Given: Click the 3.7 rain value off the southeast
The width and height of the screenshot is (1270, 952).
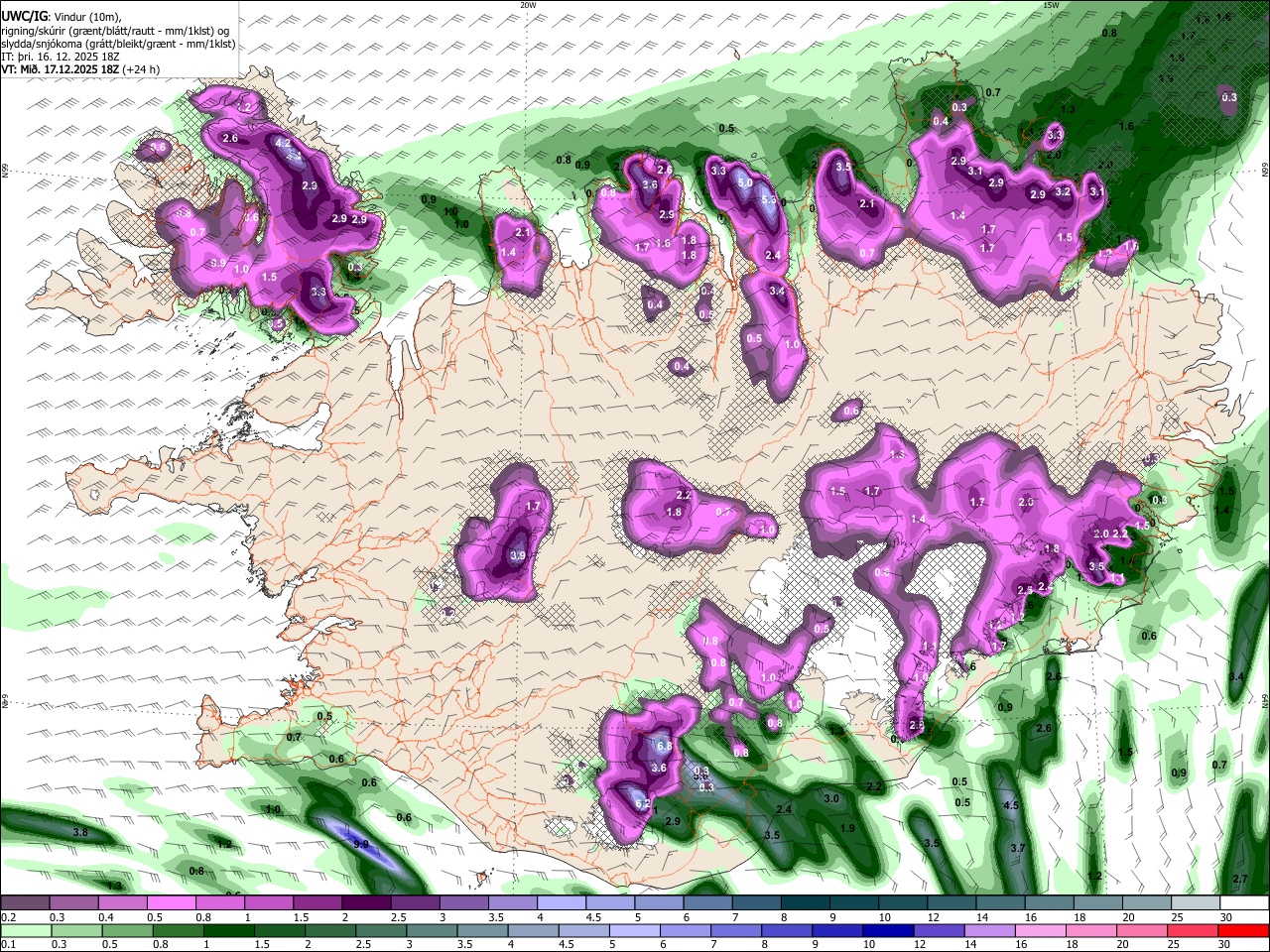Looking at the screenshot, I should click(1018, 848).
